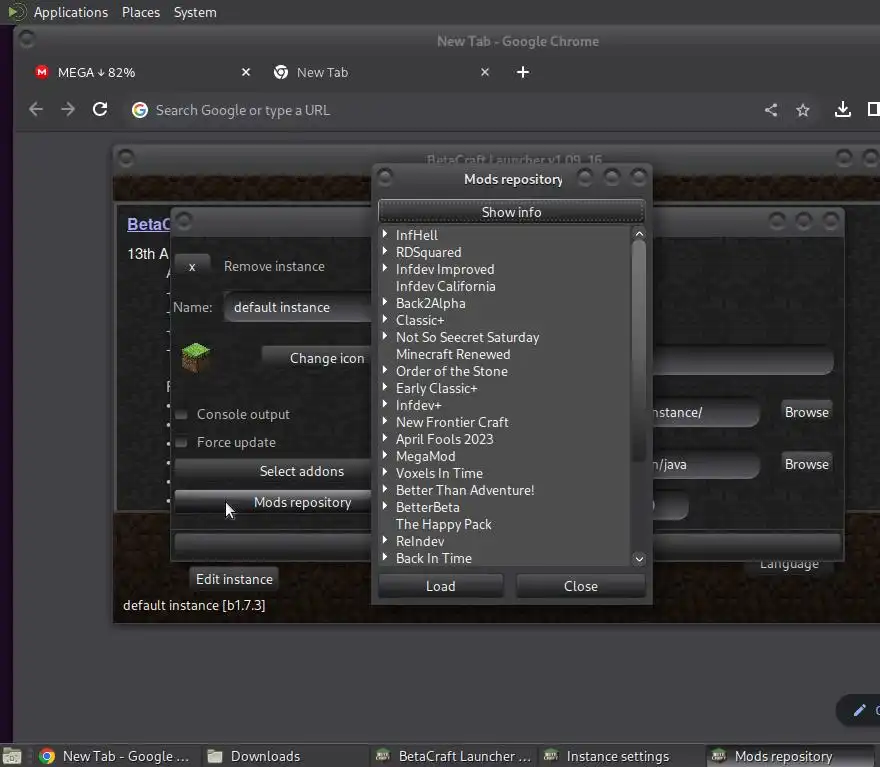Select Voxels In Time in the list
This screenshot has height=767, width=880.
[x=439, y=473]
